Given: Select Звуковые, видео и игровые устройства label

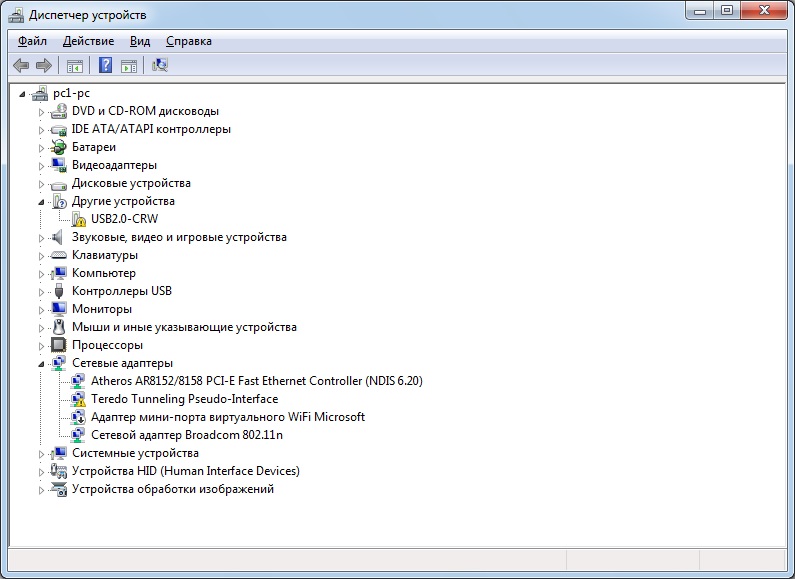Looking at the screenshot, I should pos(179,237).
